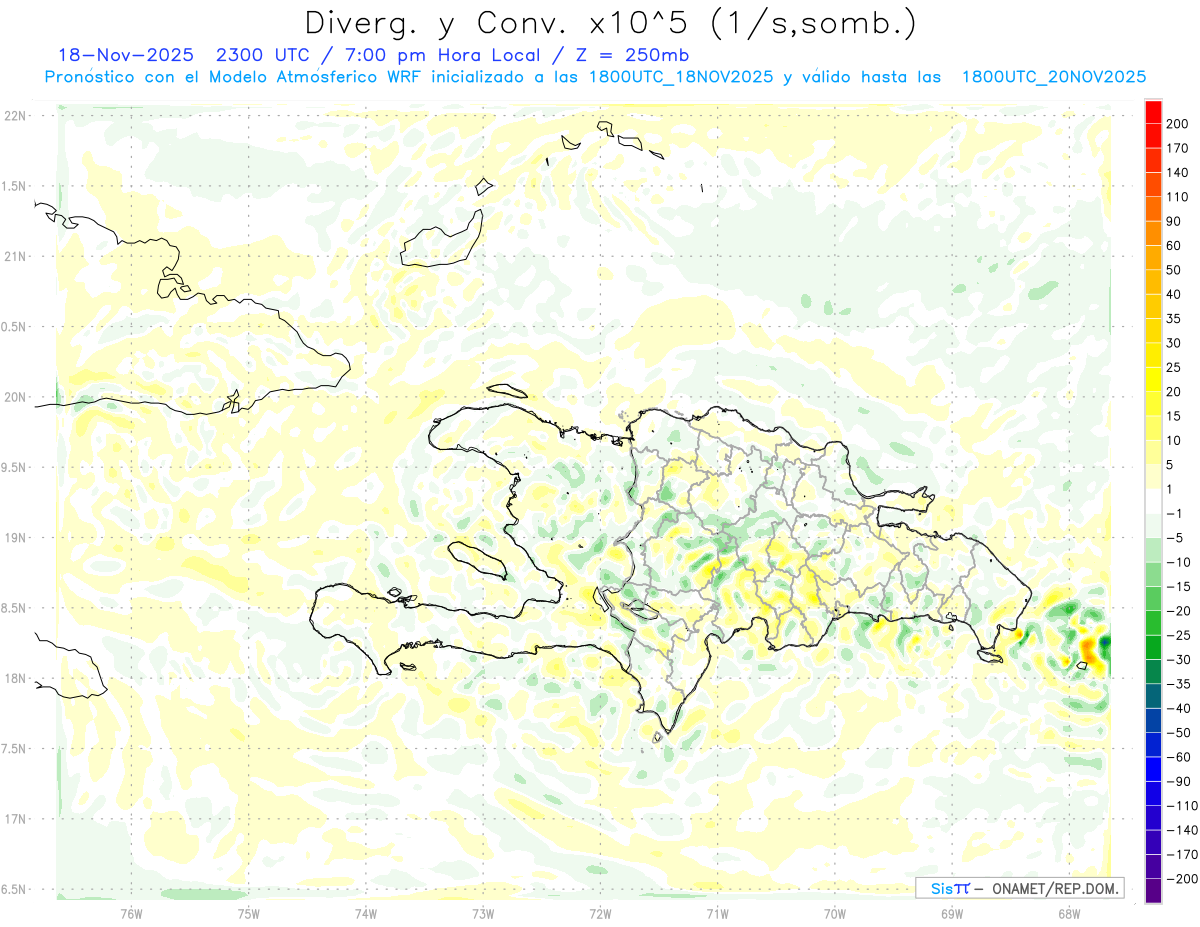The height and width of the screenshot is (927, 1200).
Task: Click the longitude axis label "72W"
Action: pyautogui.click(x=600, y=913)
